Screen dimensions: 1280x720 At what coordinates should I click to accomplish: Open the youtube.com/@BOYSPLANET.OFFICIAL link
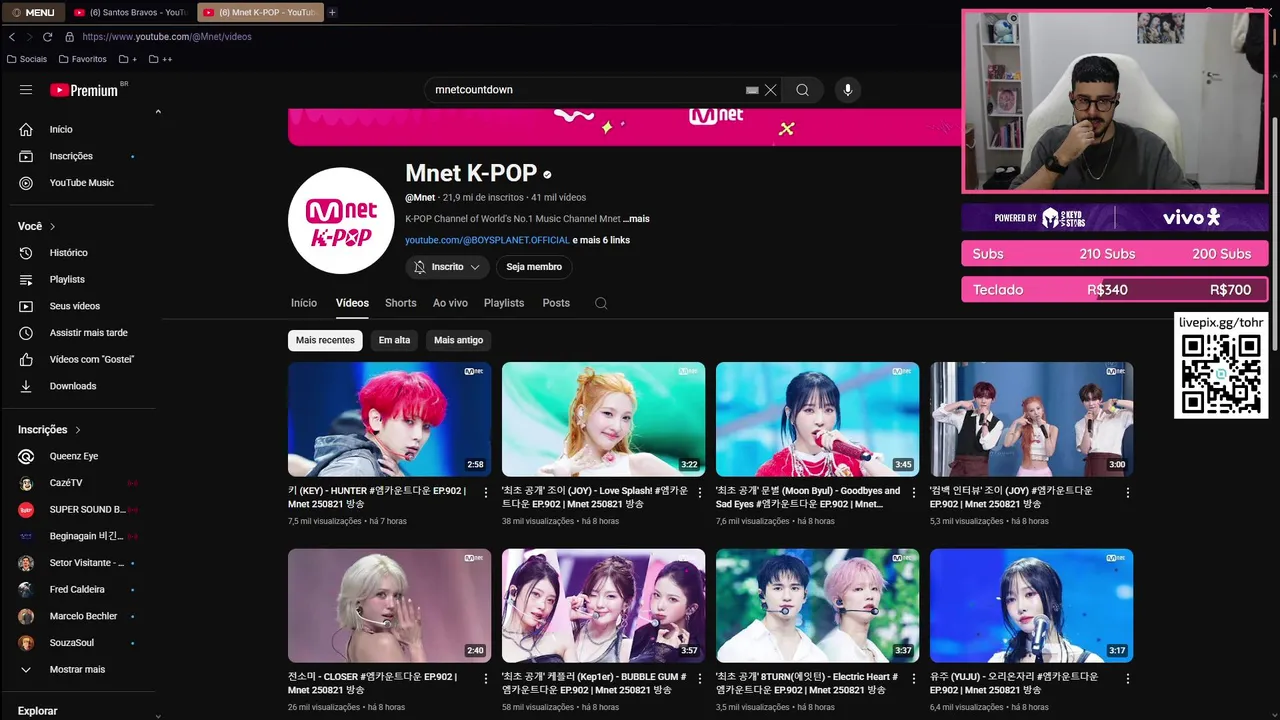pyautogui.click(x=487, y=240)
